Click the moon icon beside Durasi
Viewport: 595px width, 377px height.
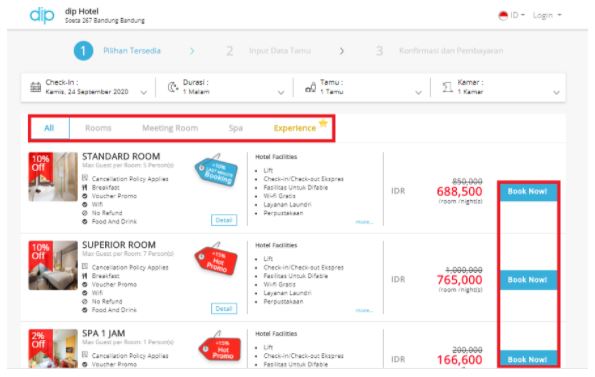point(173,87)
